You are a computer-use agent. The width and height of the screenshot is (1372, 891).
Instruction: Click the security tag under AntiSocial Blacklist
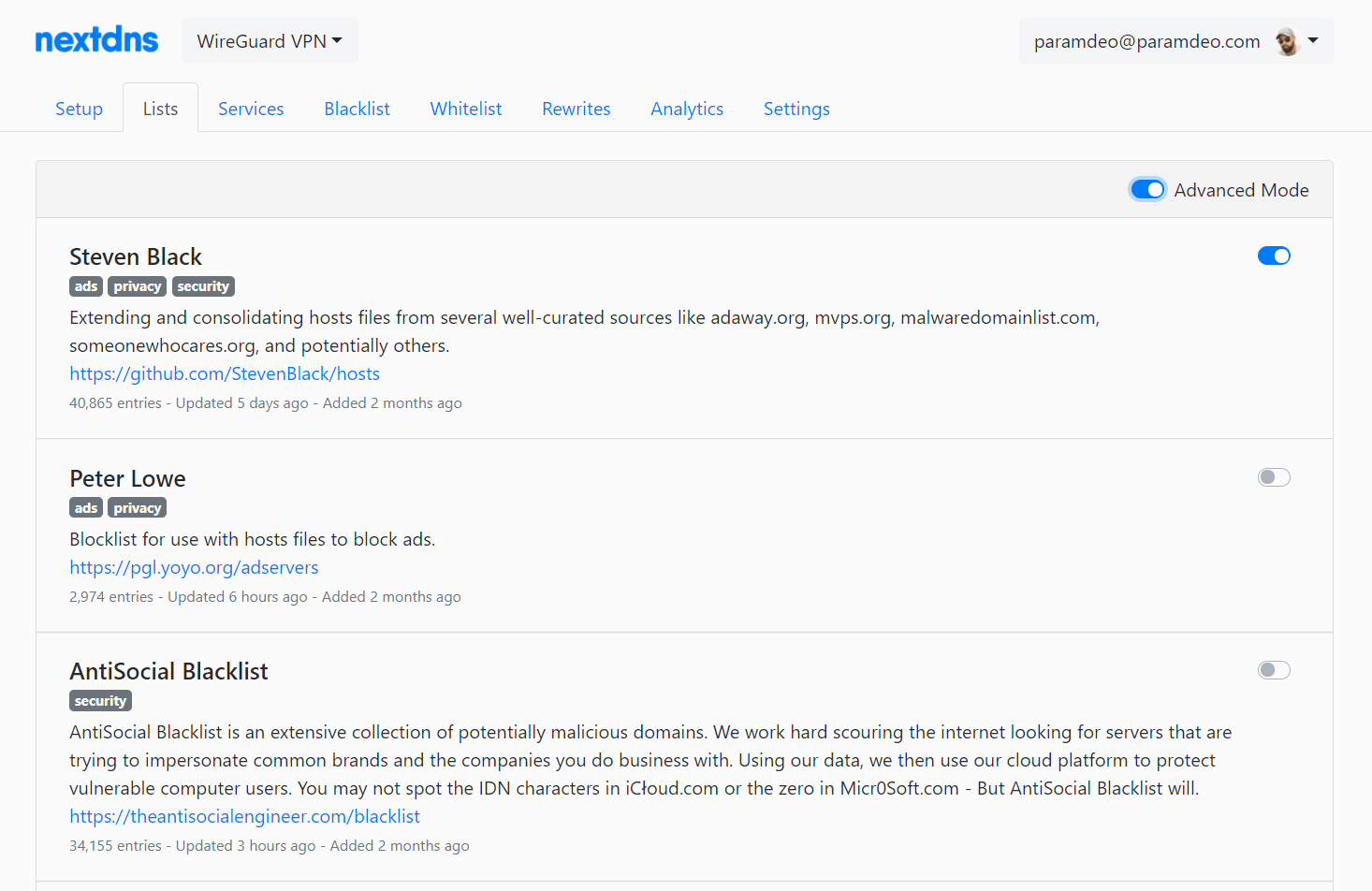click(x=100, y=701)
